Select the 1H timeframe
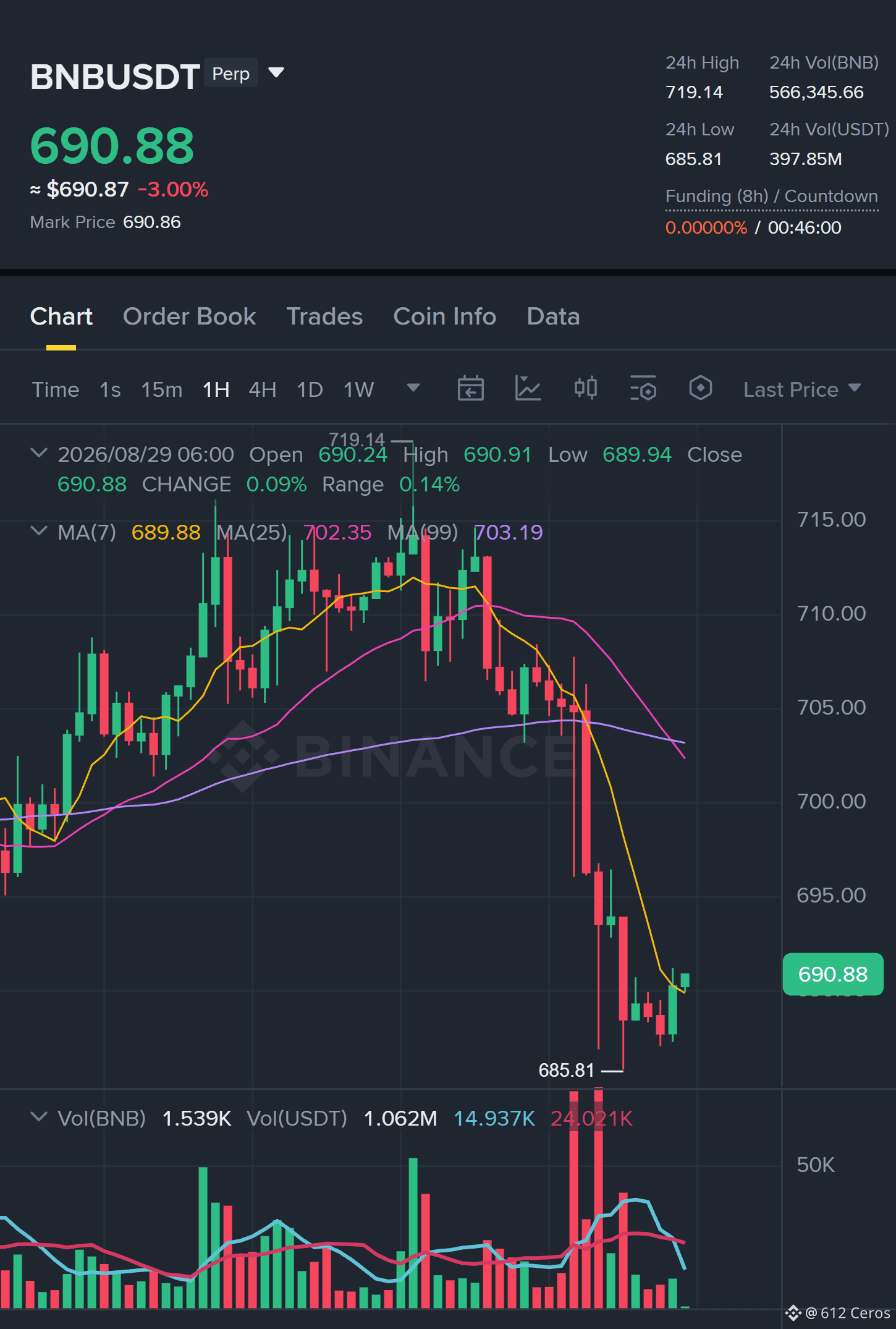Image resolution: width=896 pixels, height=1329 pixels. tap(216, 389)
